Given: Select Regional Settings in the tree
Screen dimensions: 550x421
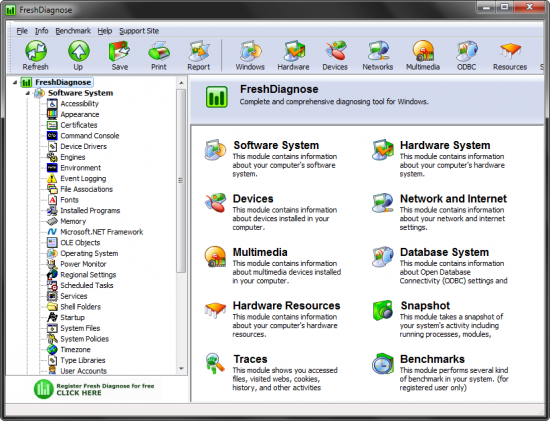Looking at the screenshot, I should coord(88,275).
